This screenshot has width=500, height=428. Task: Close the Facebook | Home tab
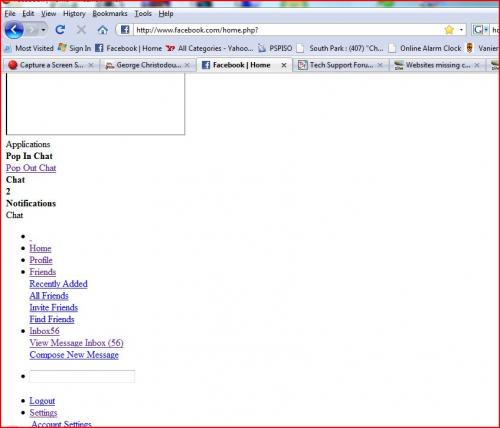tap(284, 65)
